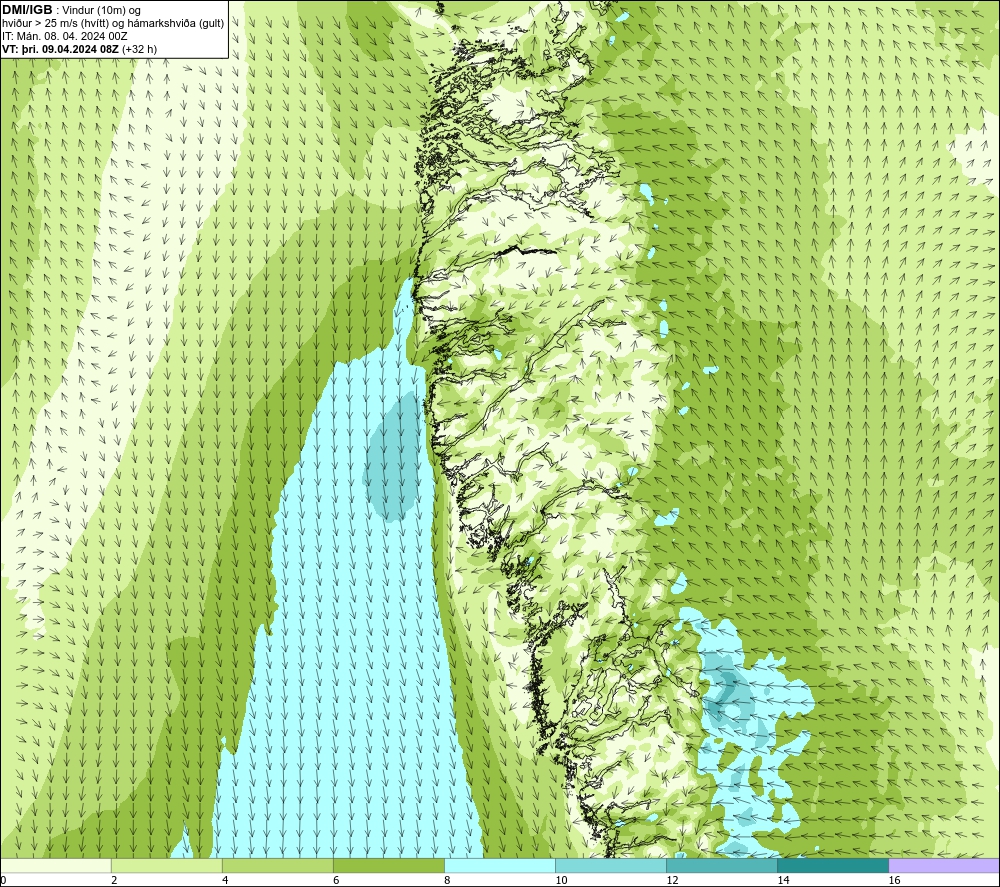Click the 4–6 m/s legend color swatch
1000x887 pixels.
(x=278, y=866)
